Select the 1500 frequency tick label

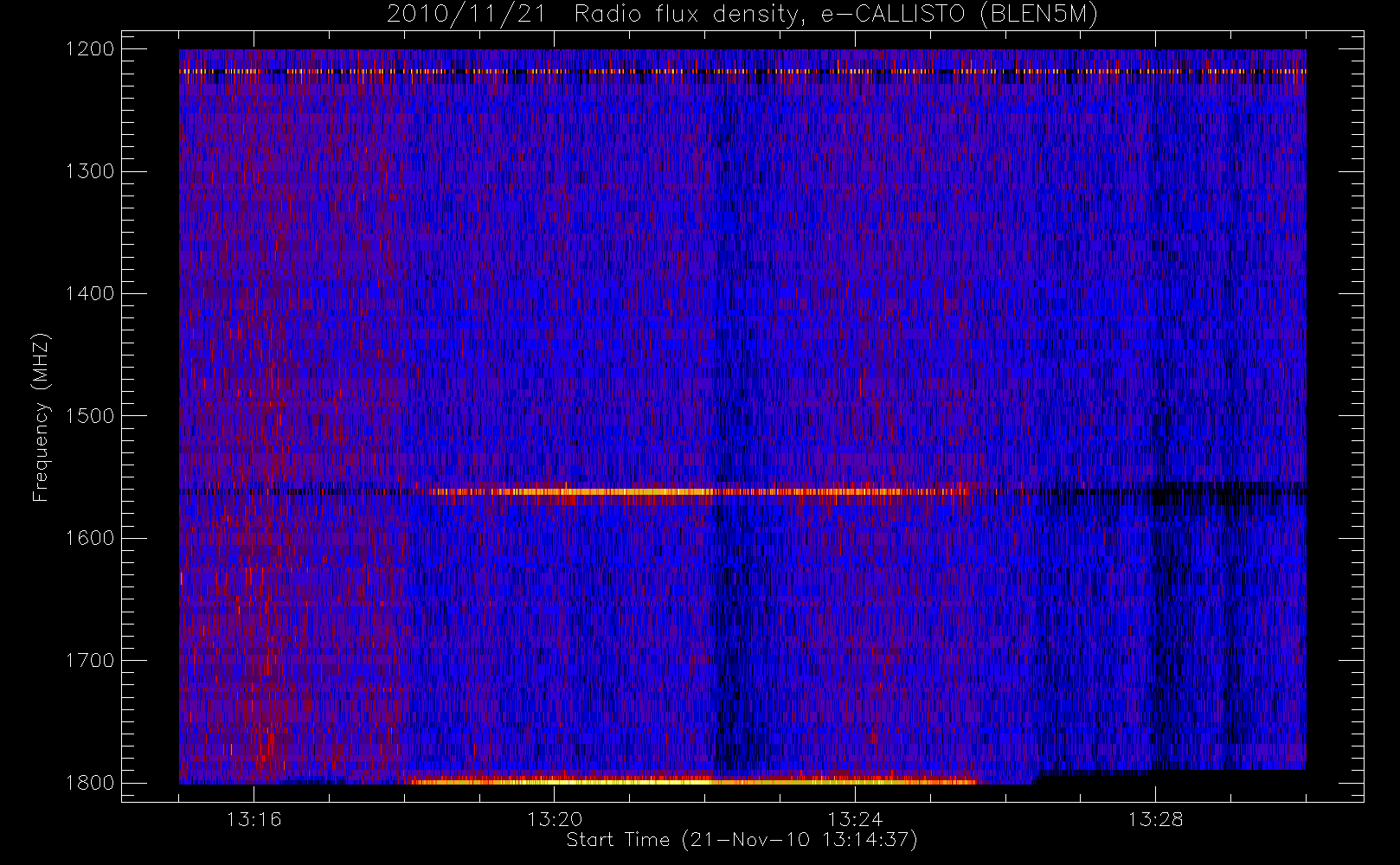[x=90, y=416]
